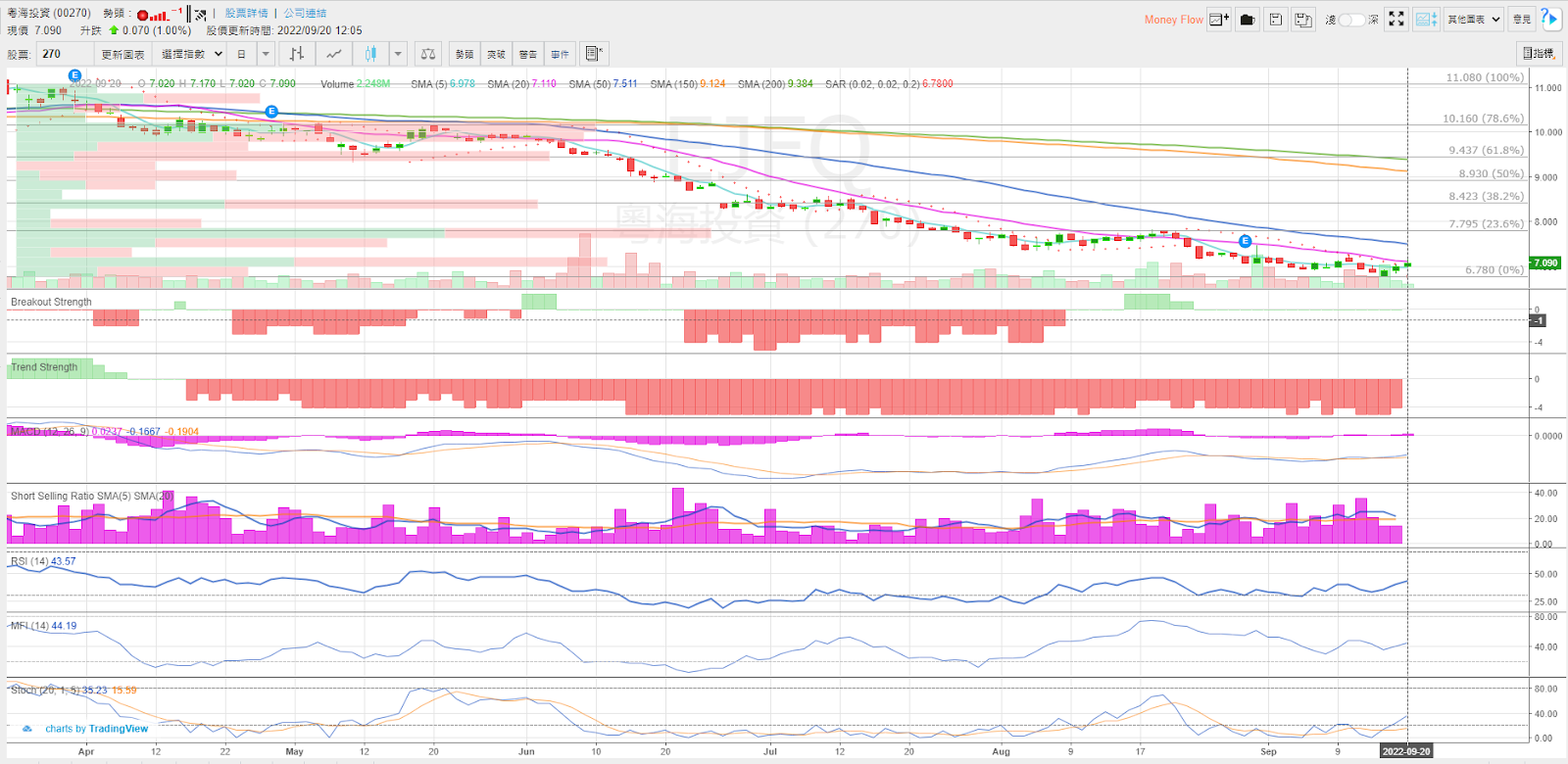
Task: Open the notes document icon in toolbar
Action: [593, 54]
